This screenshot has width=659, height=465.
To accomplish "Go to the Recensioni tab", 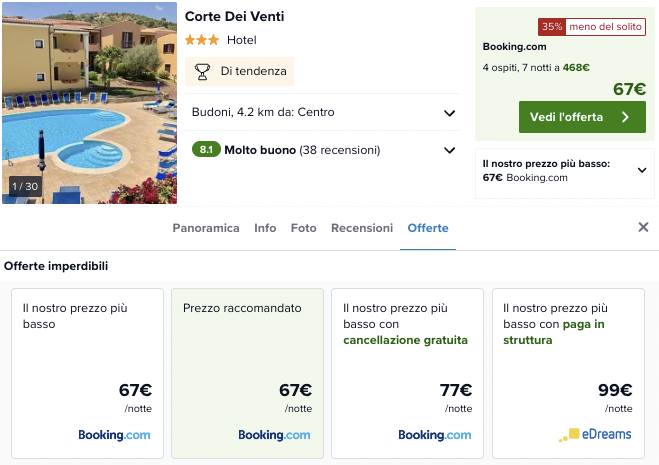I will pos(362,228).
